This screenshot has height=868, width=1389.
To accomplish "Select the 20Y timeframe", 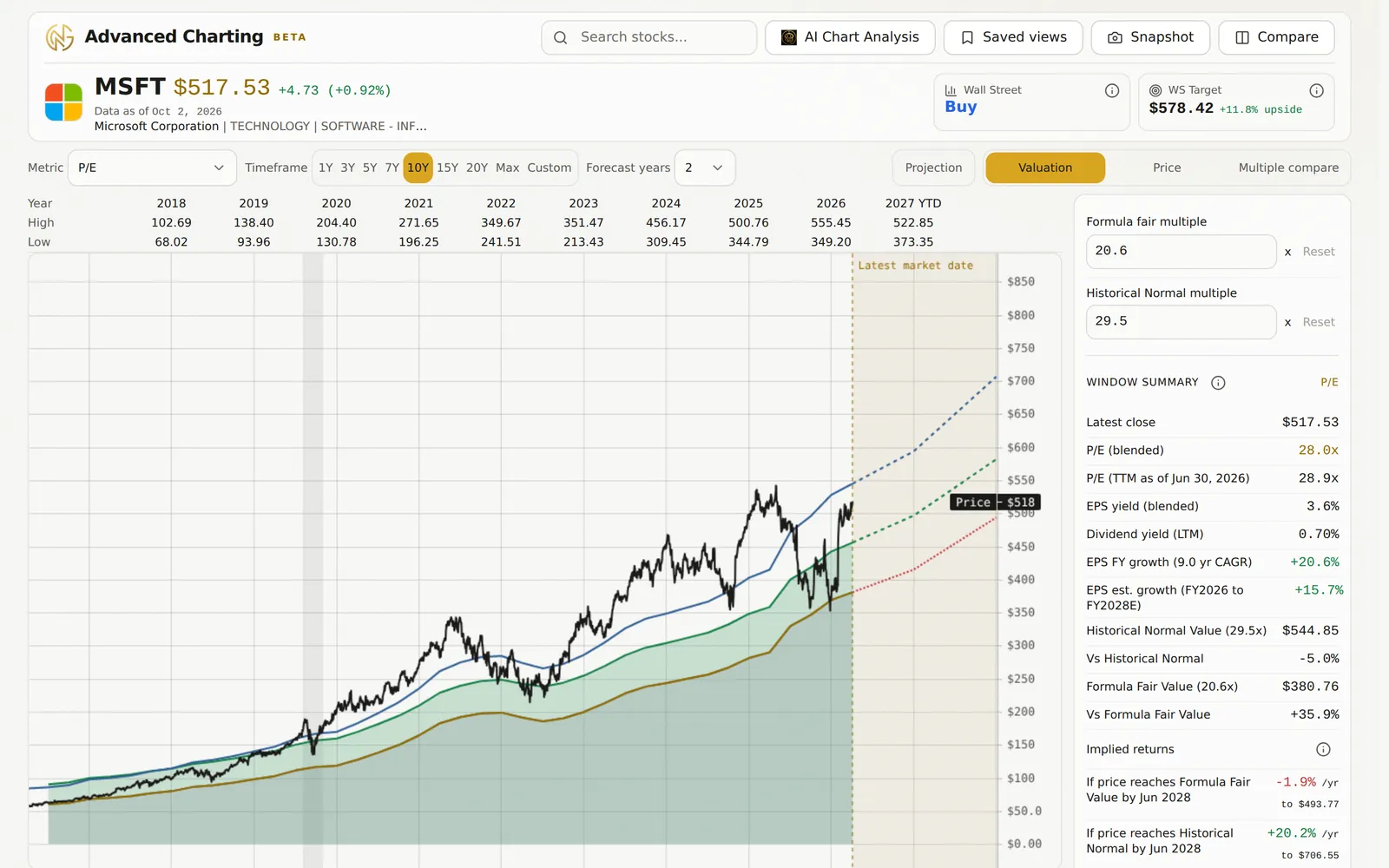I will [477, 168].
